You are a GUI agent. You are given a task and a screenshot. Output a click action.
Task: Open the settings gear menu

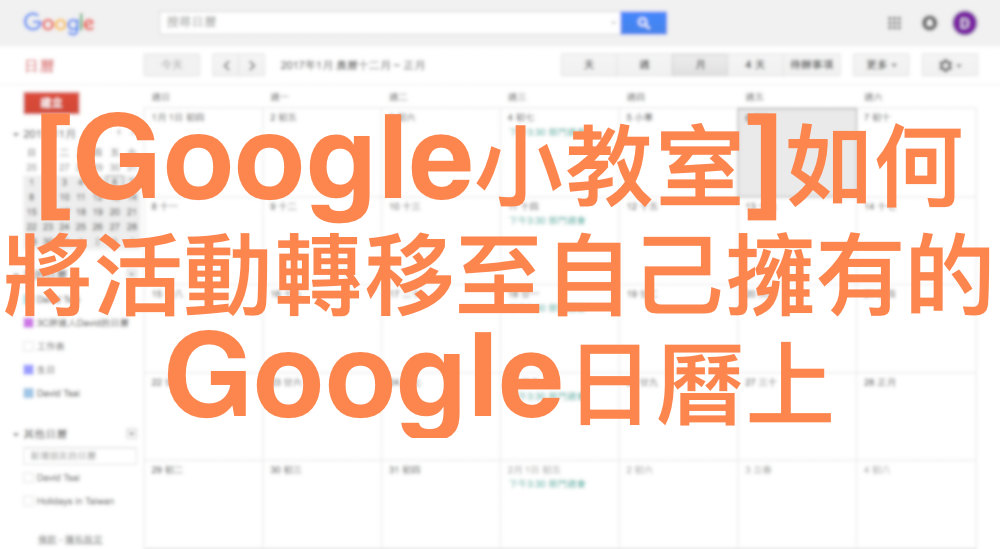click(950, 65)
